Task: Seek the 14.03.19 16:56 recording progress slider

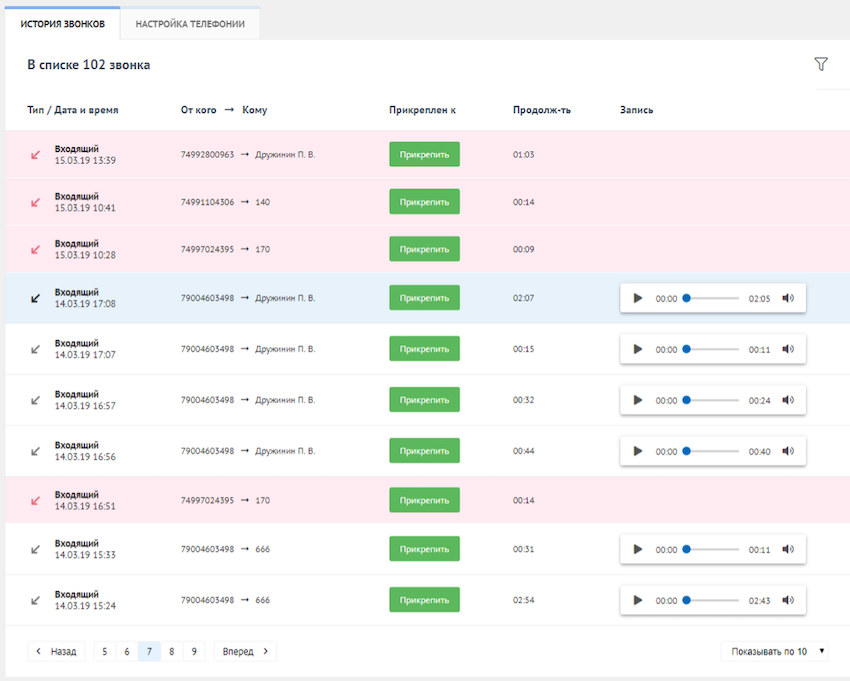Action: [x=712, y=451]
